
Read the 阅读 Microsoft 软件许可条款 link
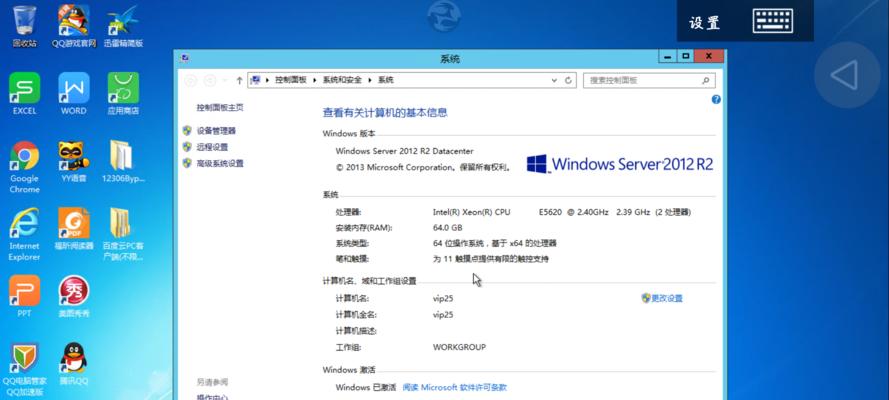pos(454,388)
